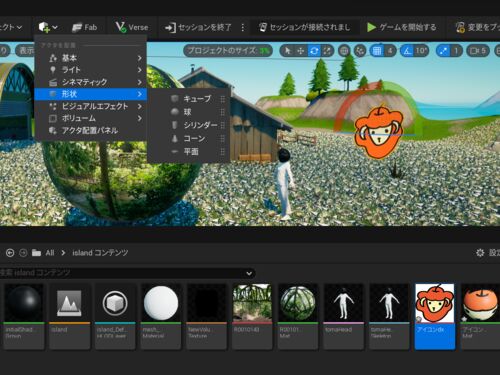Choose the translate (move) tool
This screenshot has width=500, height=375.
pyautogui.click(x=301, y=51)
